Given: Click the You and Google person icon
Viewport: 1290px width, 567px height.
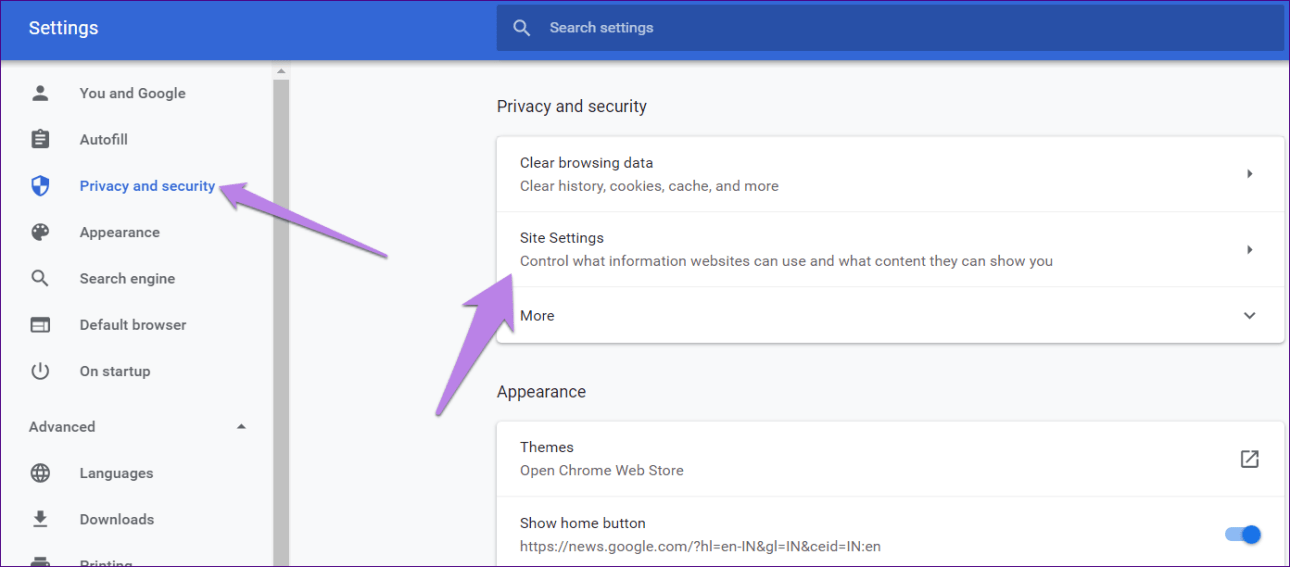Looking at the screenshot, I should (x=40, y=93).
